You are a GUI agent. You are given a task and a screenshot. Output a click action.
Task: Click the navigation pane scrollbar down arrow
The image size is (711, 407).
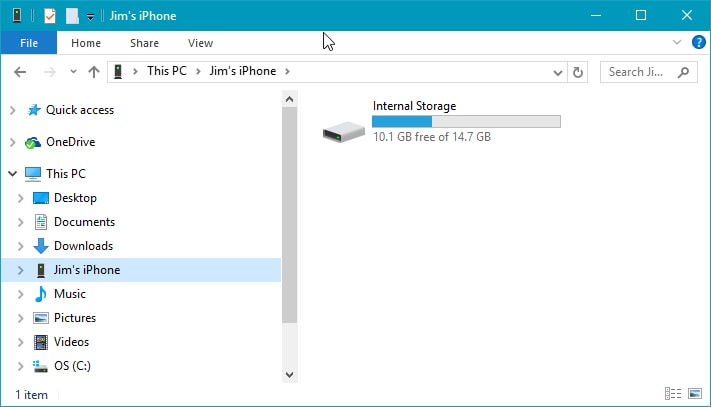pyautogui.click(x=290, y=374)
